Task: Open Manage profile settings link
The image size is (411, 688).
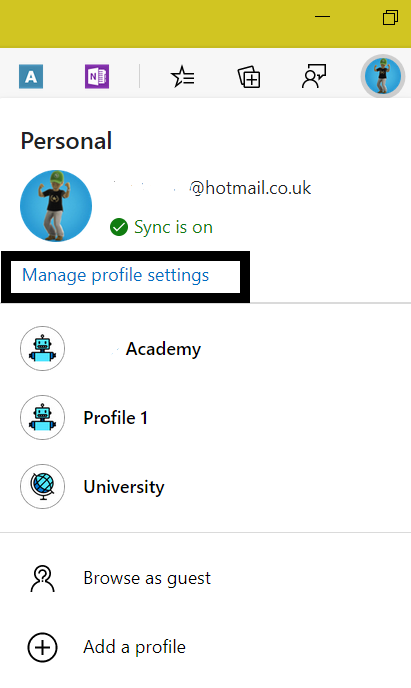Action: tap(115, 276)
